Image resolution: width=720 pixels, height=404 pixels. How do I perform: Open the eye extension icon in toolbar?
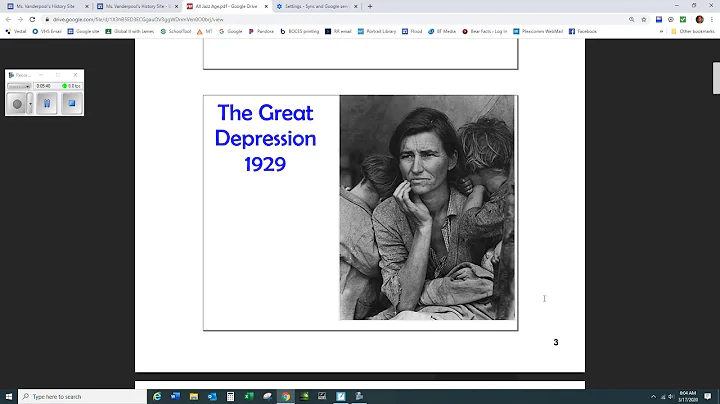(x=671, y=19)
